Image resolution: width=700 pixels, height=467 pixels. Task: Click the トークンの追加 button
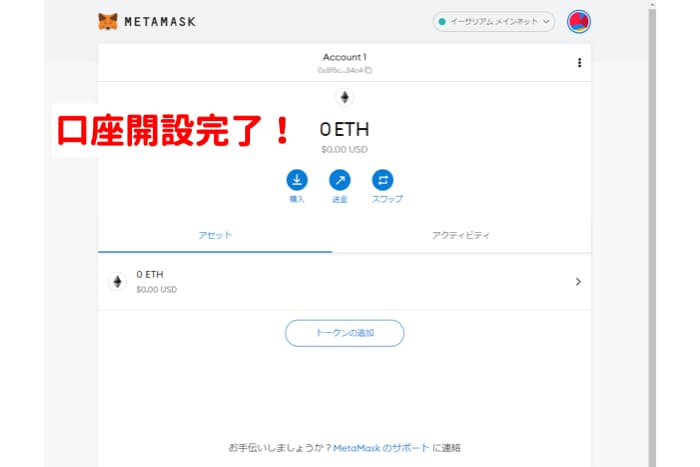click(345, 333)
